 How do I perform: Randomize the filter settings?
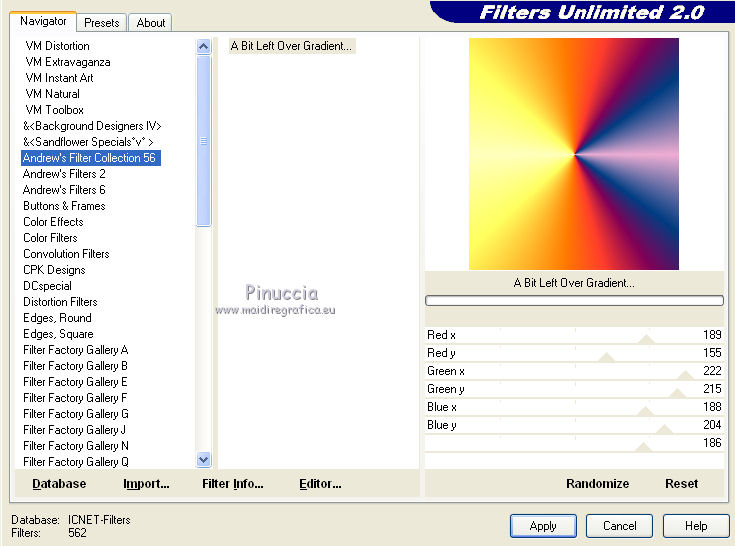597,484
